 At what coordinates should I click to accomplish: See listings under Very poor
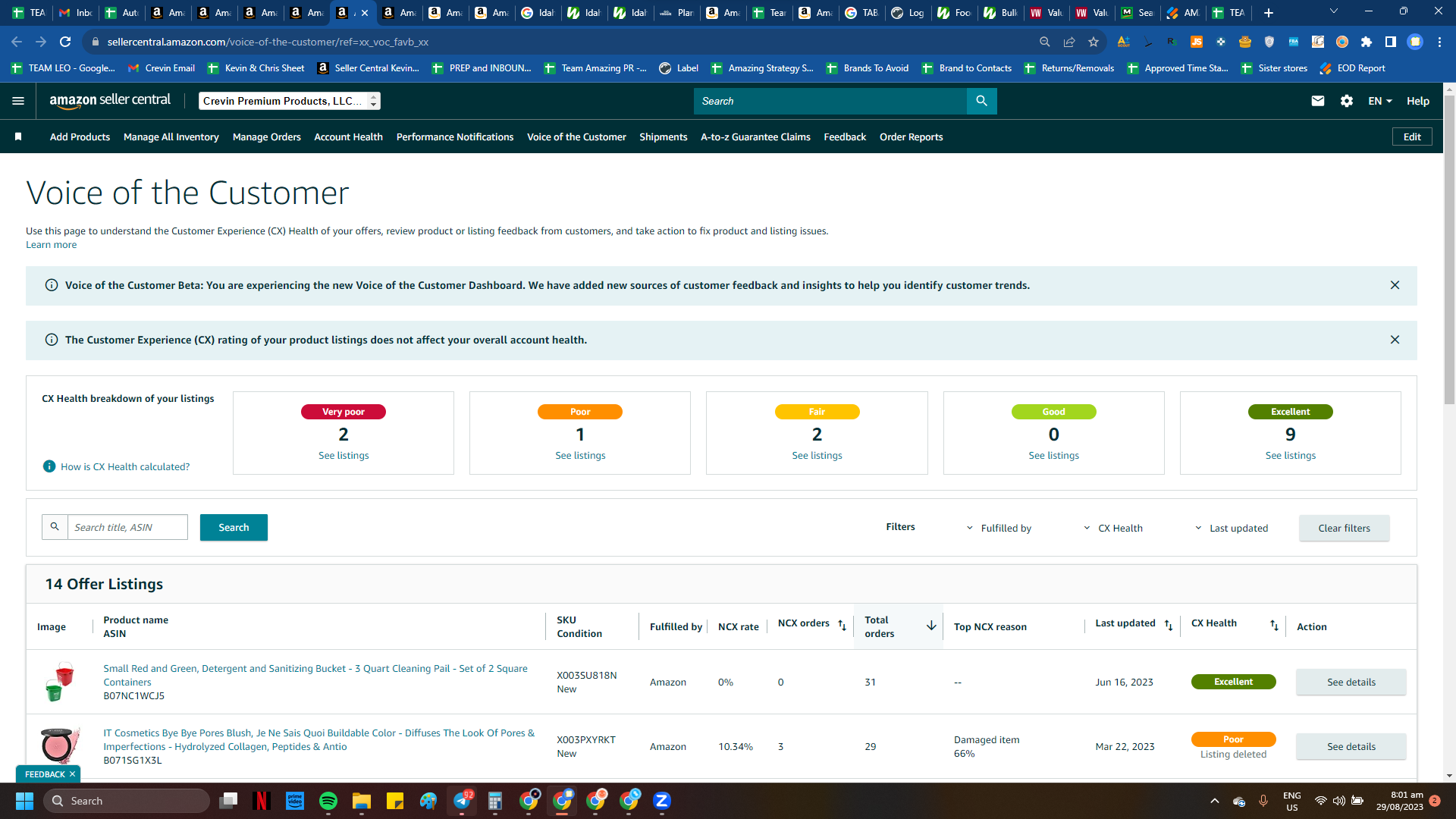[x=344, y=455]
